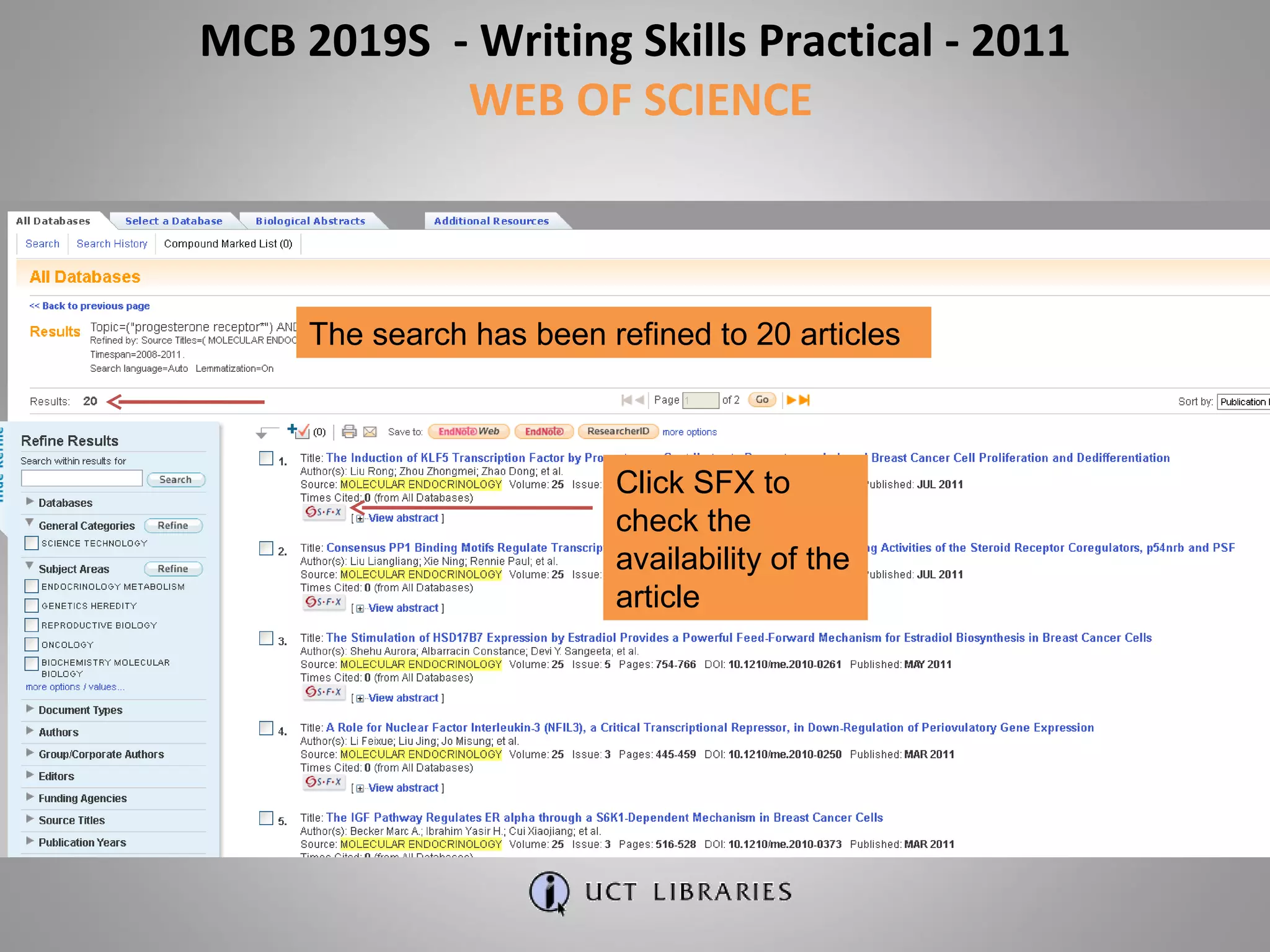
Task: Click the Go page button
Action: click(x=762, y=400)
